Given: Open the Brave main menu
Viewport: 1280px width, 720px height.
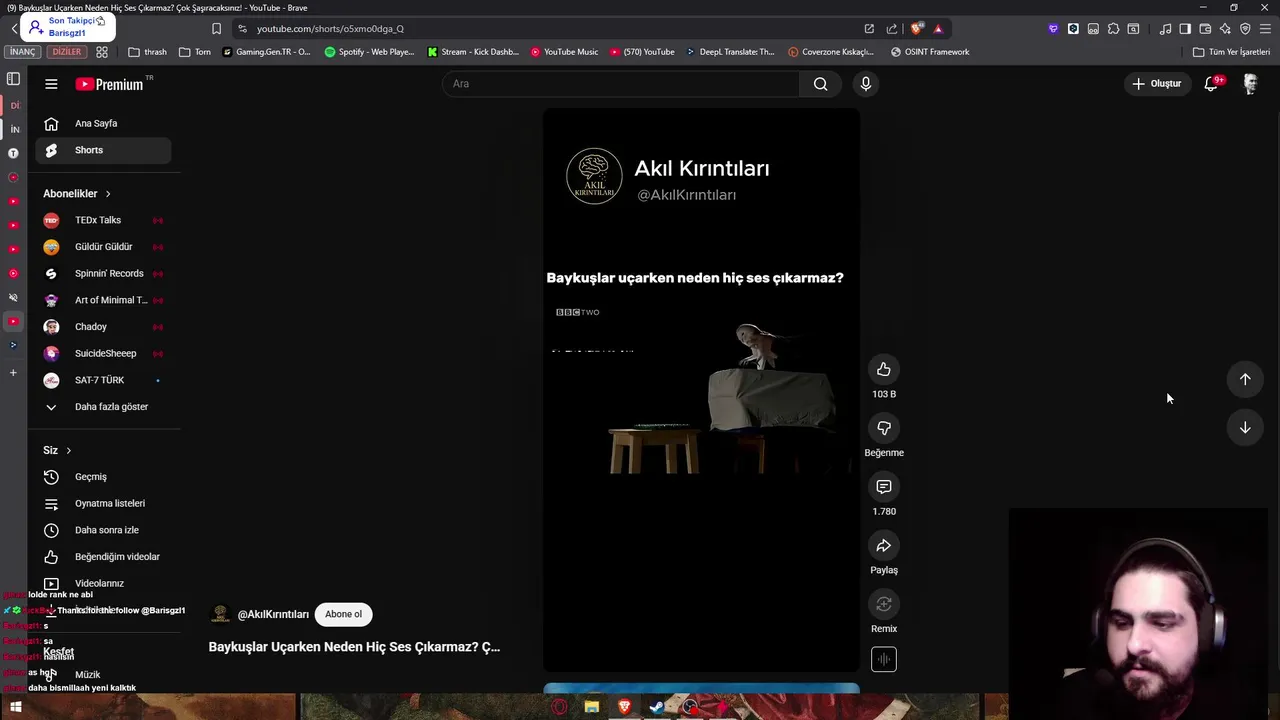Looking at the screenshot, I should point(1265,29).
